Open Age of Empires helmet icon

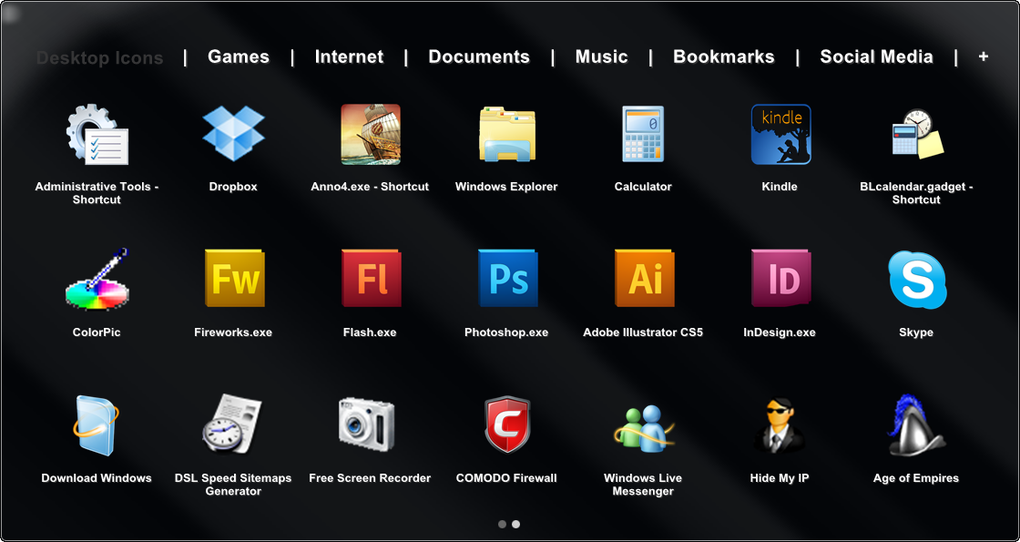click(x=916, y=425)
